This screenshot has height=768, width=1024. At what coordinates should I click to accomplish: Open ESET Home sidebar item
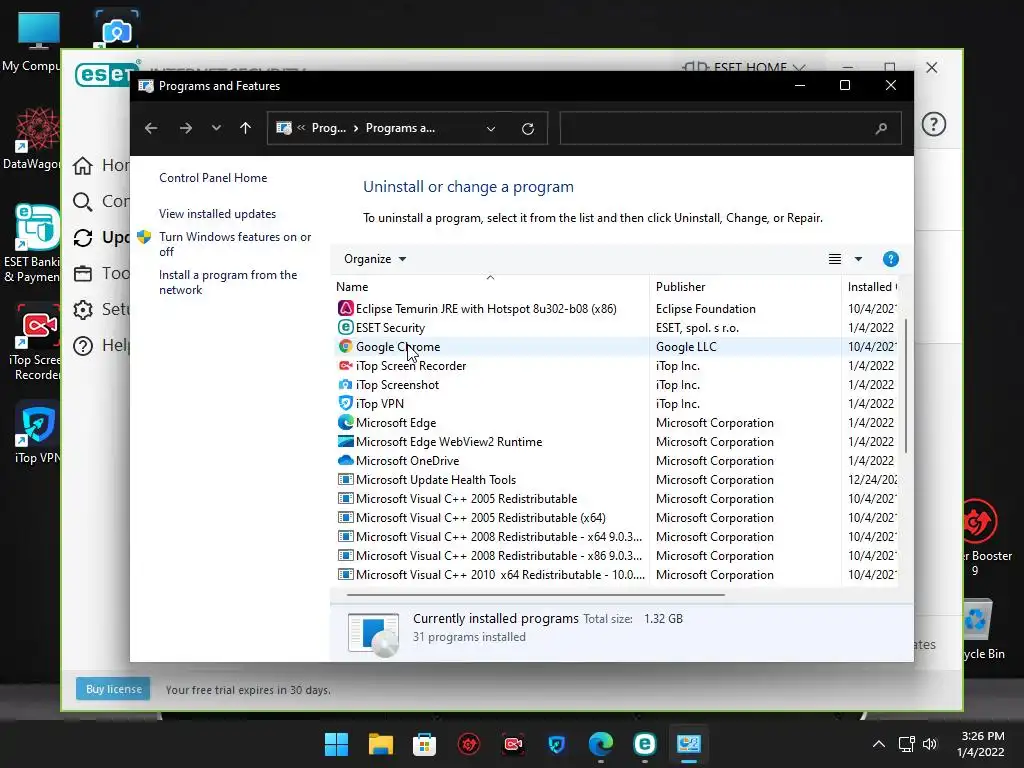tap(101, 166)
